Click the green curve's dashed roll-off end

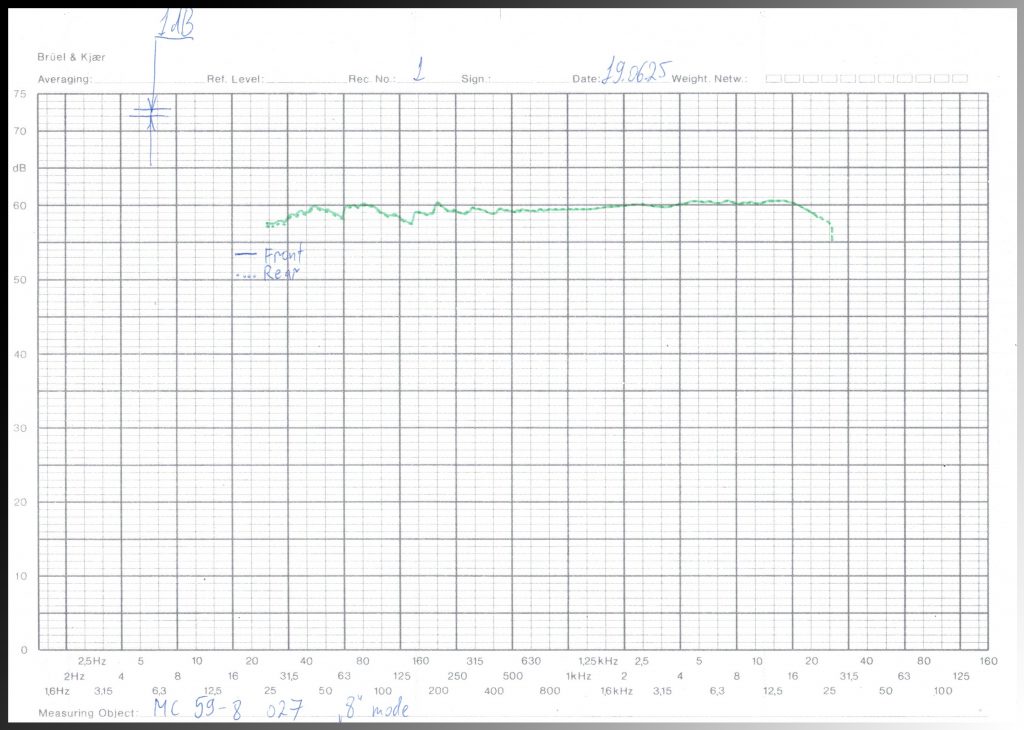click(x=828, y=228)
